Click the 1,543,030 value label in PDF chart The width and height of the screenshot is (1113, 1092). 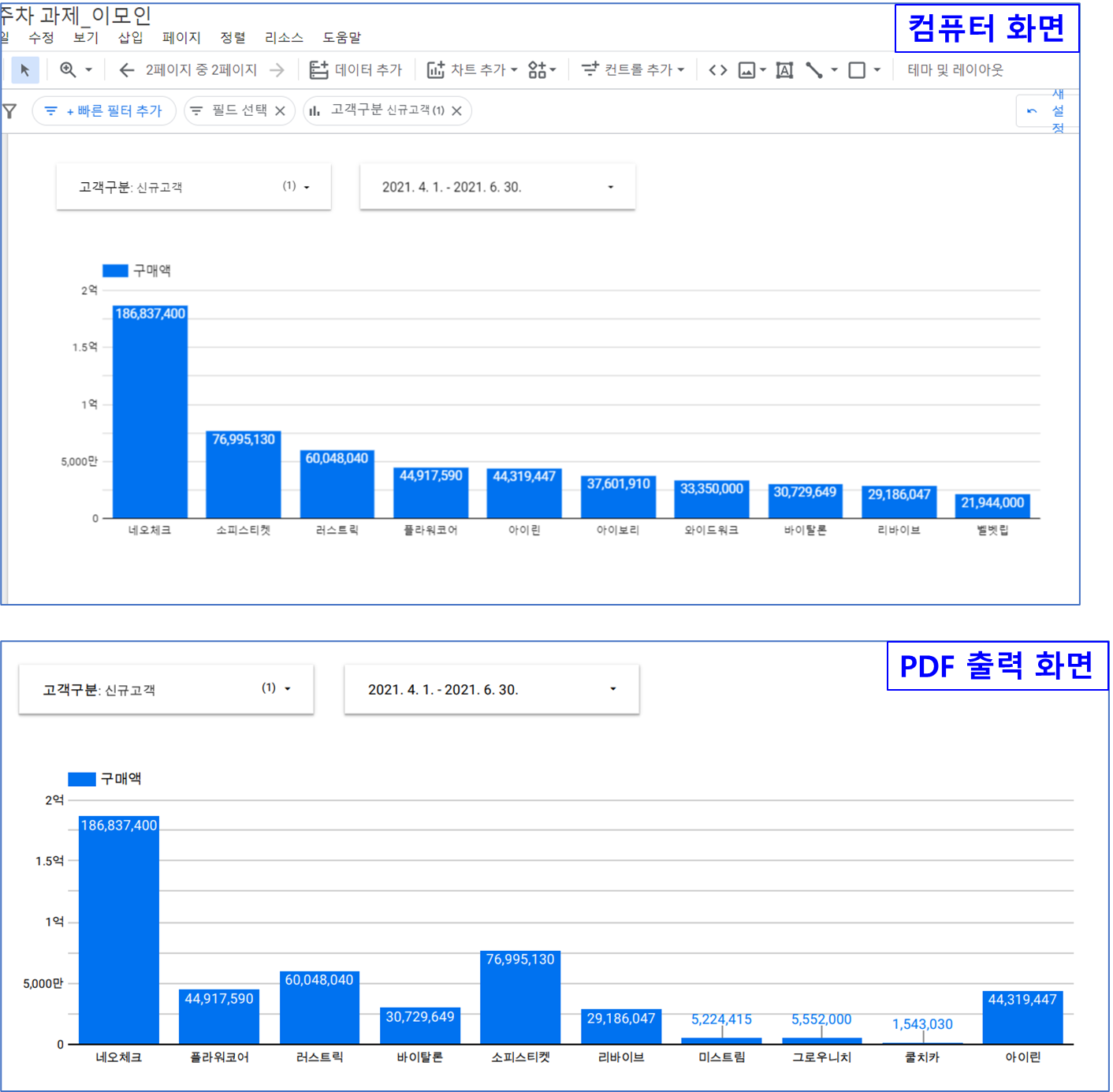click(x=922, y=1024)
